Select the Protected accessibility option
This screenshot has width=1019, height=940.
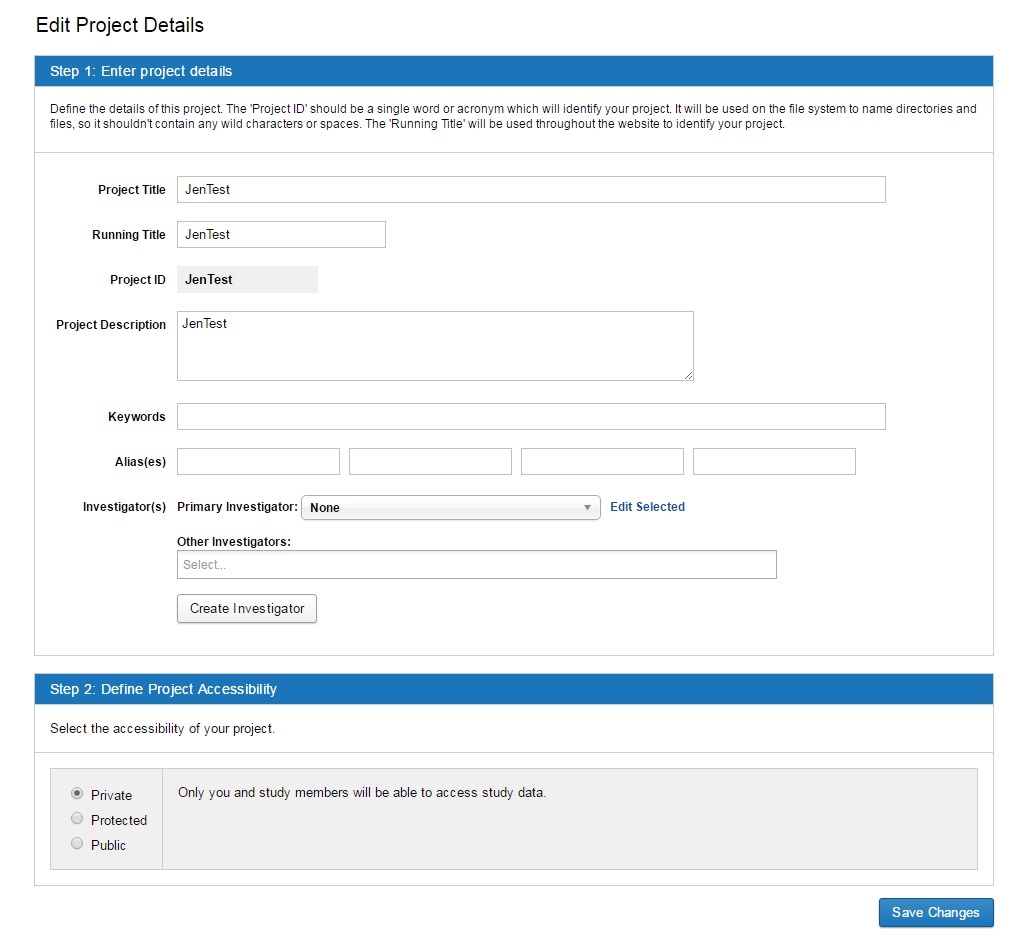point(77,818)
